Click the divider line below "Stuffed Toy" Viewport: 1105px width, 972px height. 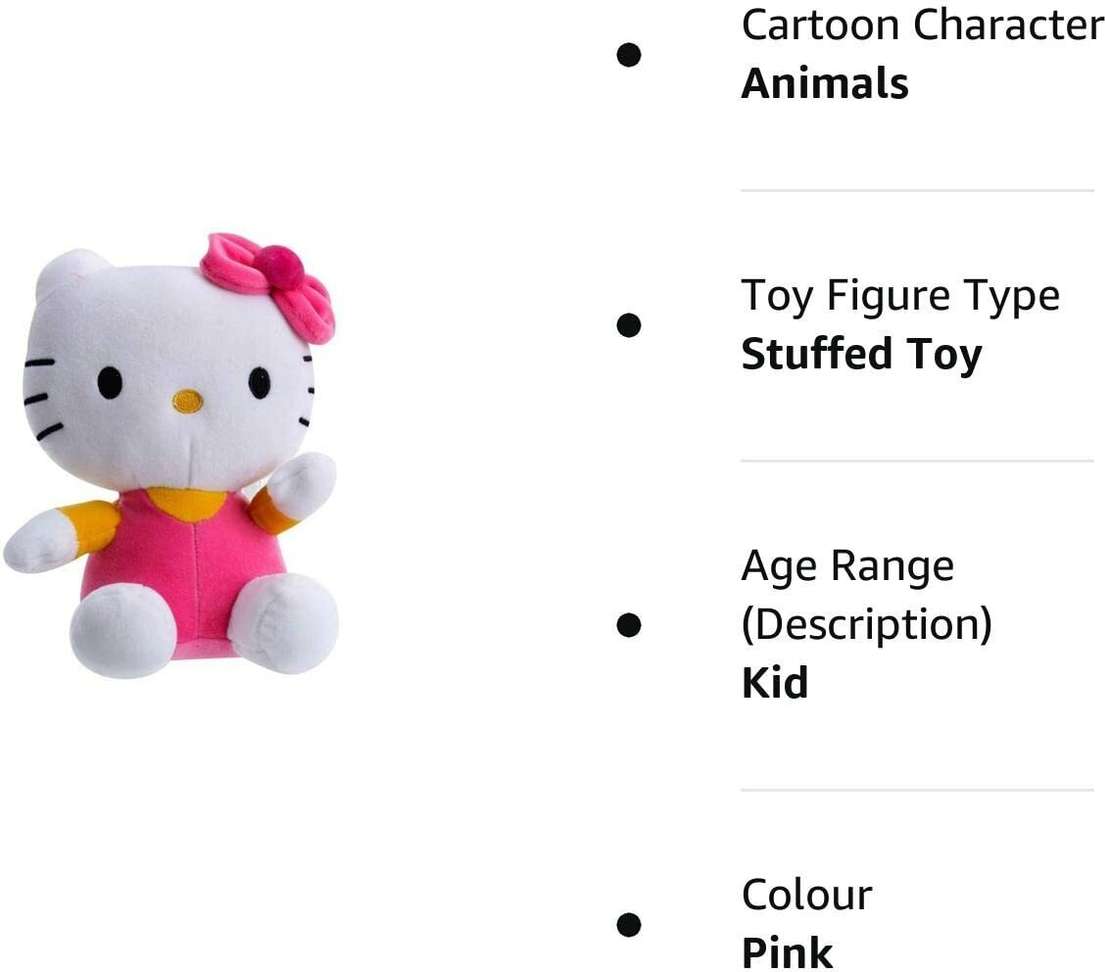[917, 461]
